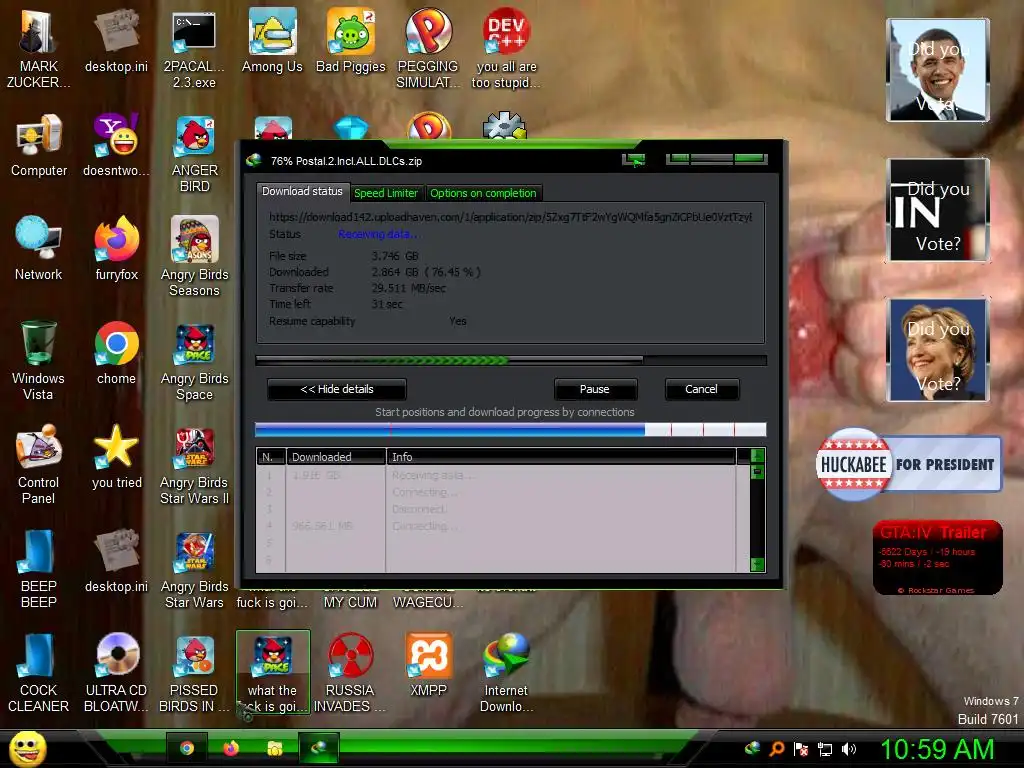Click the Huckabee For President gadget

point(908,464)
